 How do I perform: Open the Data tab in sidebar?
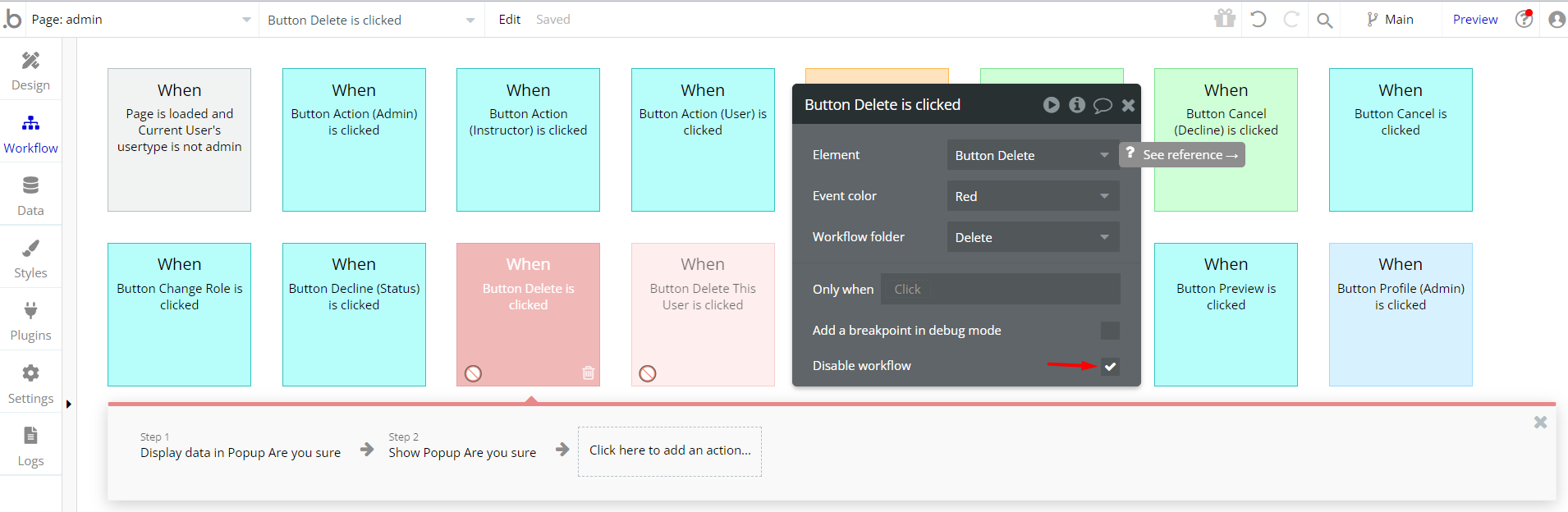30,196
